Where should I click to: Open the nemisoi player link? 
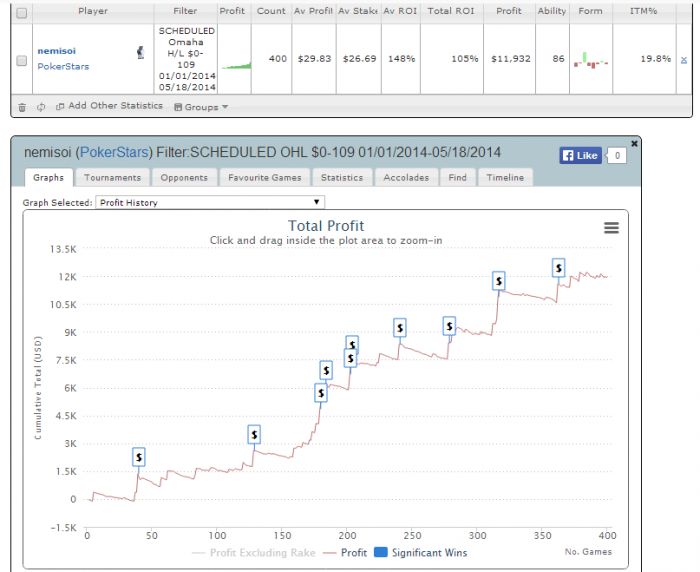[56, 51]
